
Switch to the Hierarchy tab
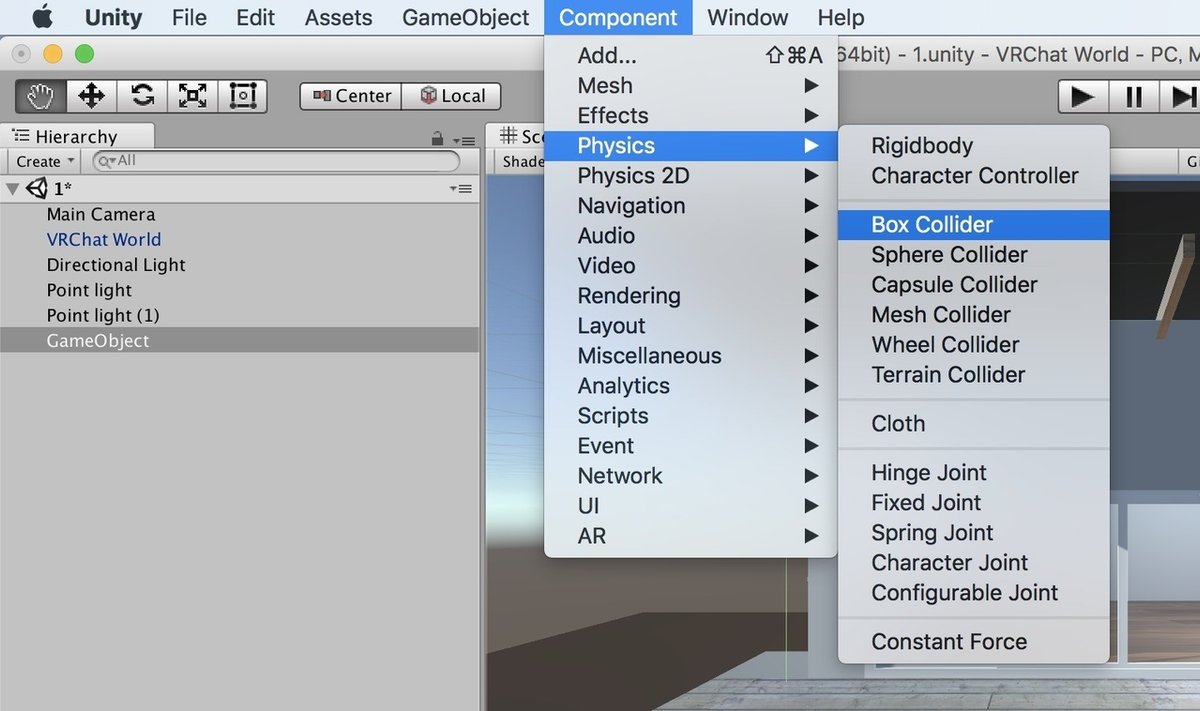click(77, 137)
